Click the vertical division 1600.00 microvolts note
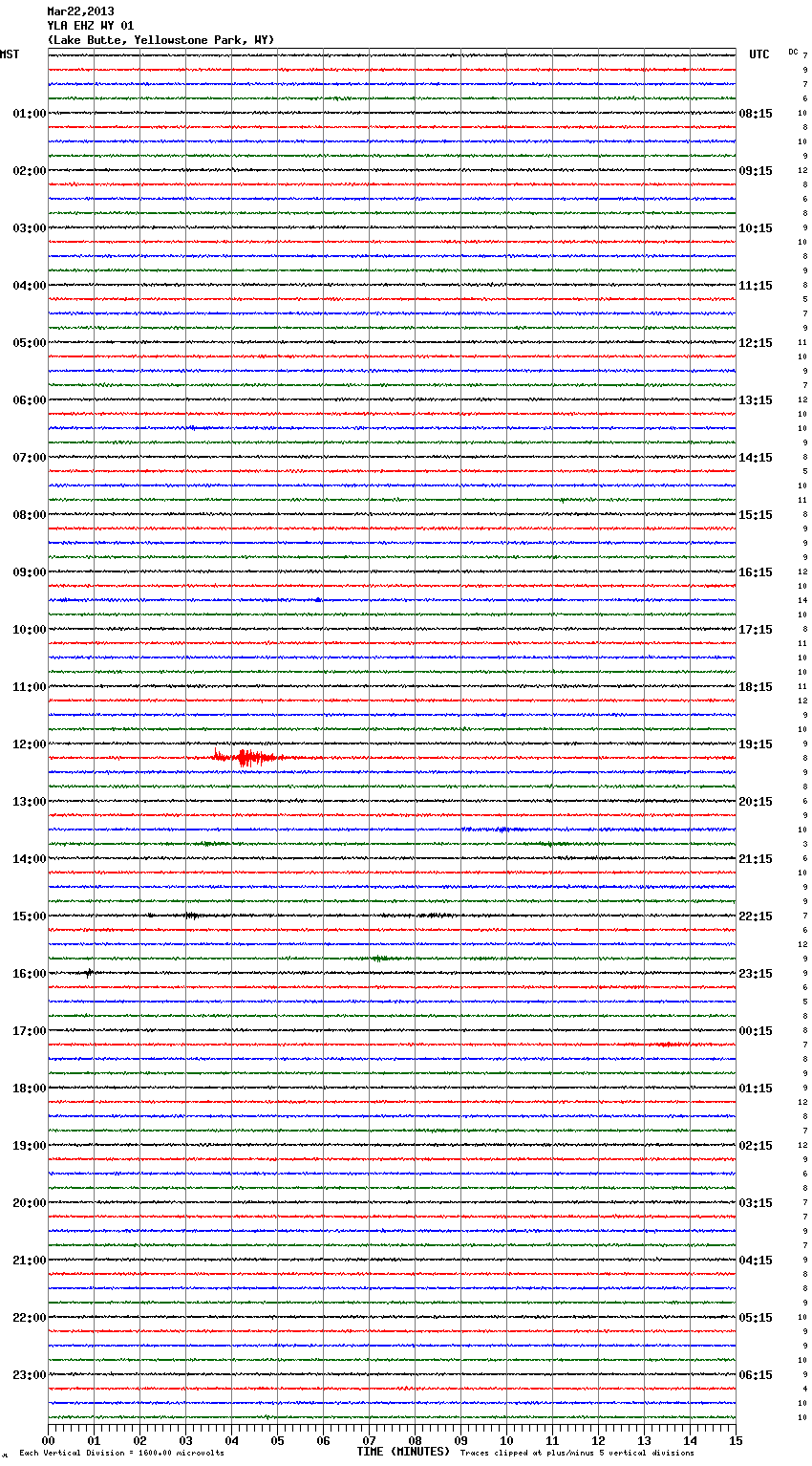The image size is (812, 1466). 121,1454
